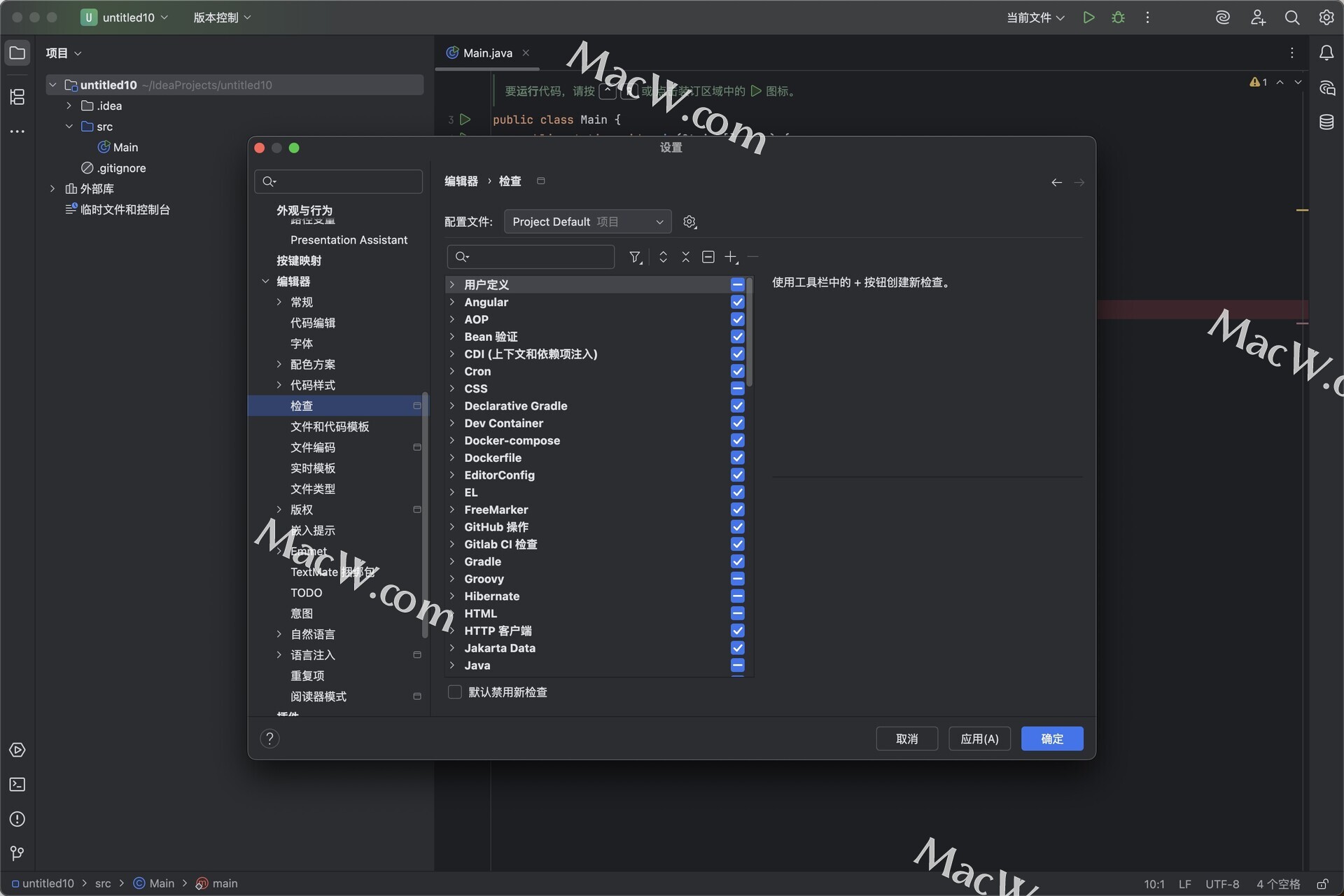Expand the .idea folder in project tree
The image size is (1344, 896).
click(69, 106)
